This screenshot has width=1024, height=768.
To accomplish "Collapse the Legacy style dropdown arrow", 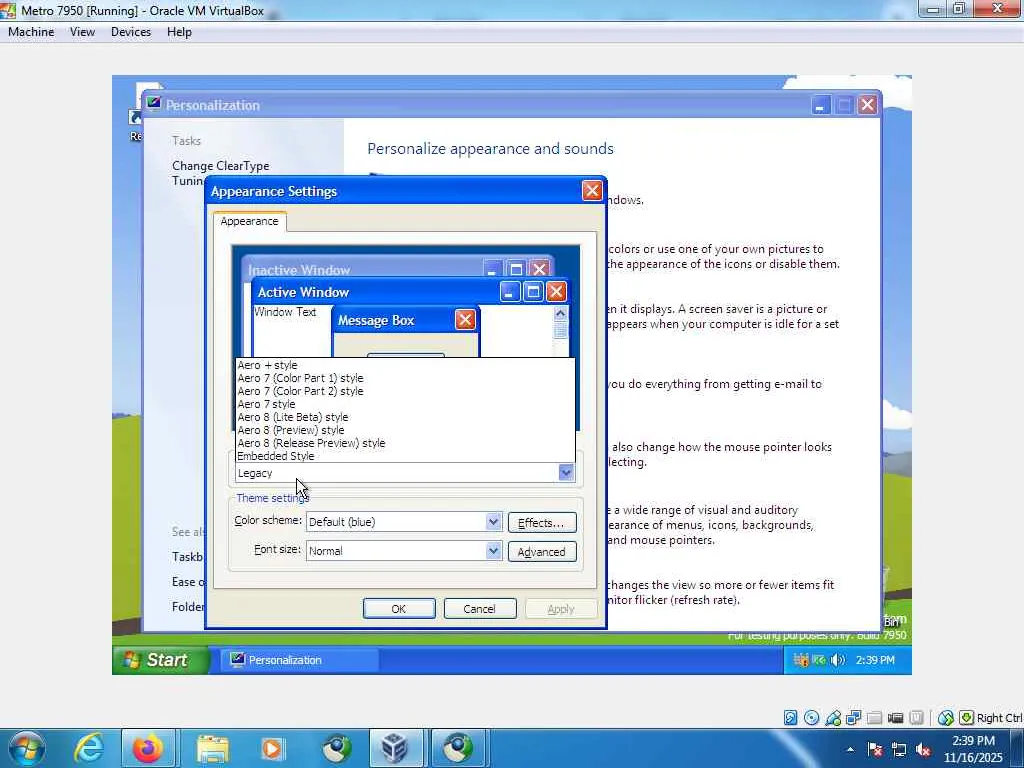I will [566, 472].
